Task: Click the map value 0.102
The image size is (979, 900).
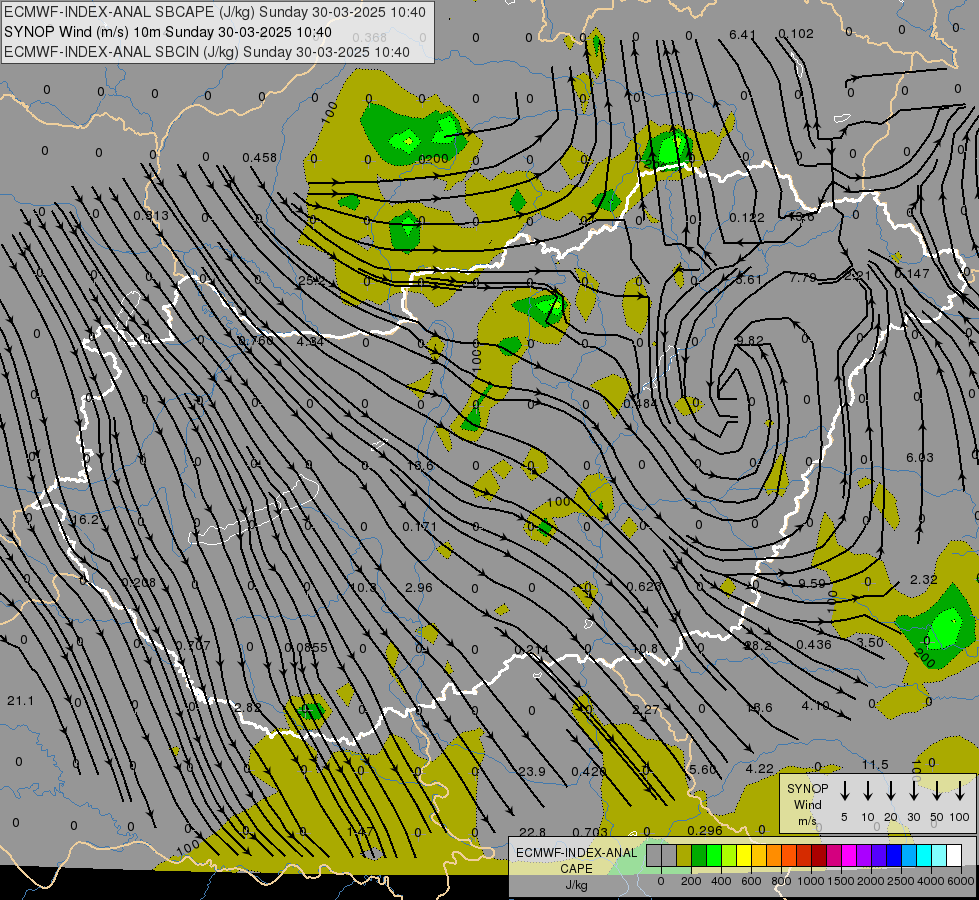Action: (796, 34)
